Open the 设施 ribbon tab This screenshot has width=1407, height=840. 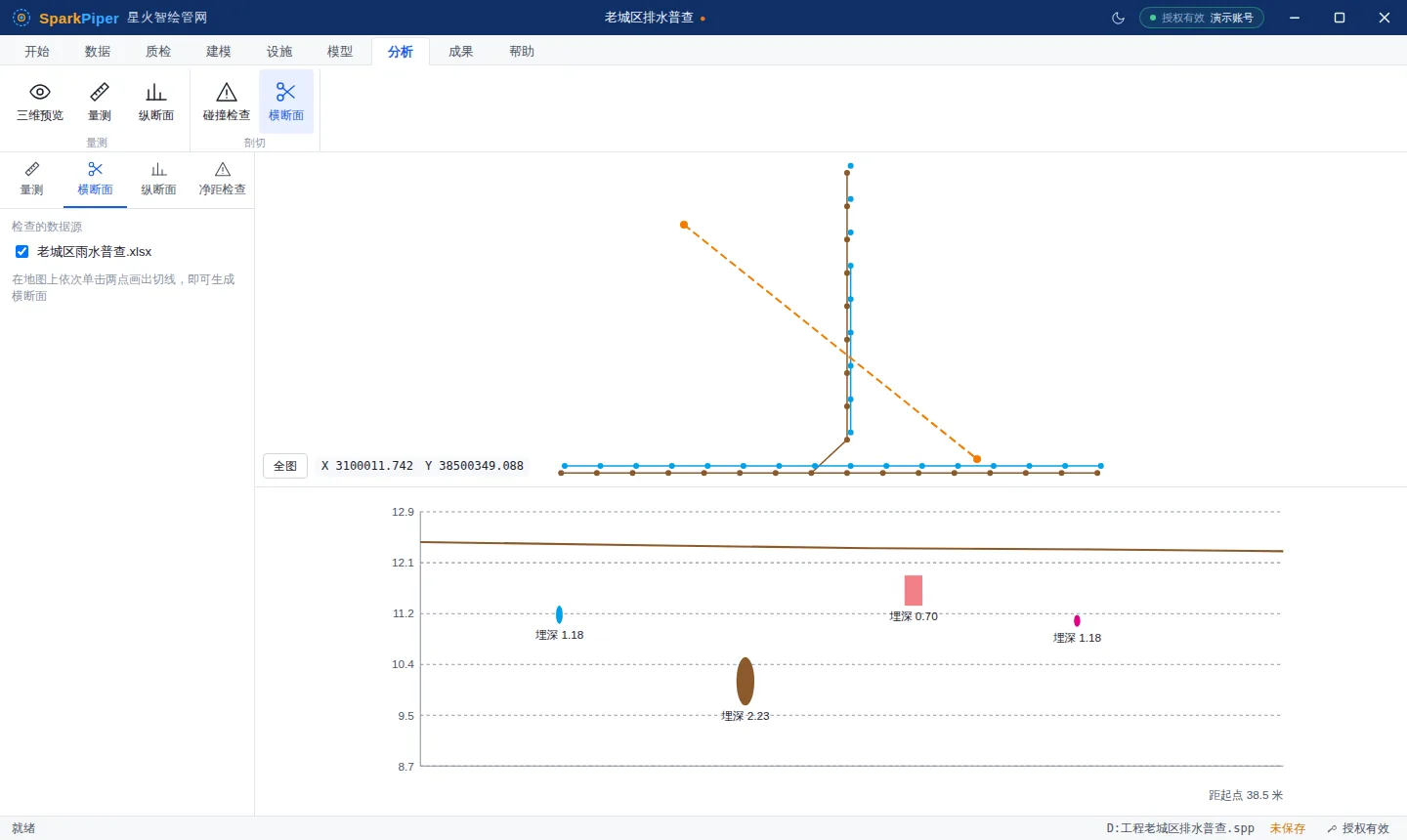click(x=279, y=52)
